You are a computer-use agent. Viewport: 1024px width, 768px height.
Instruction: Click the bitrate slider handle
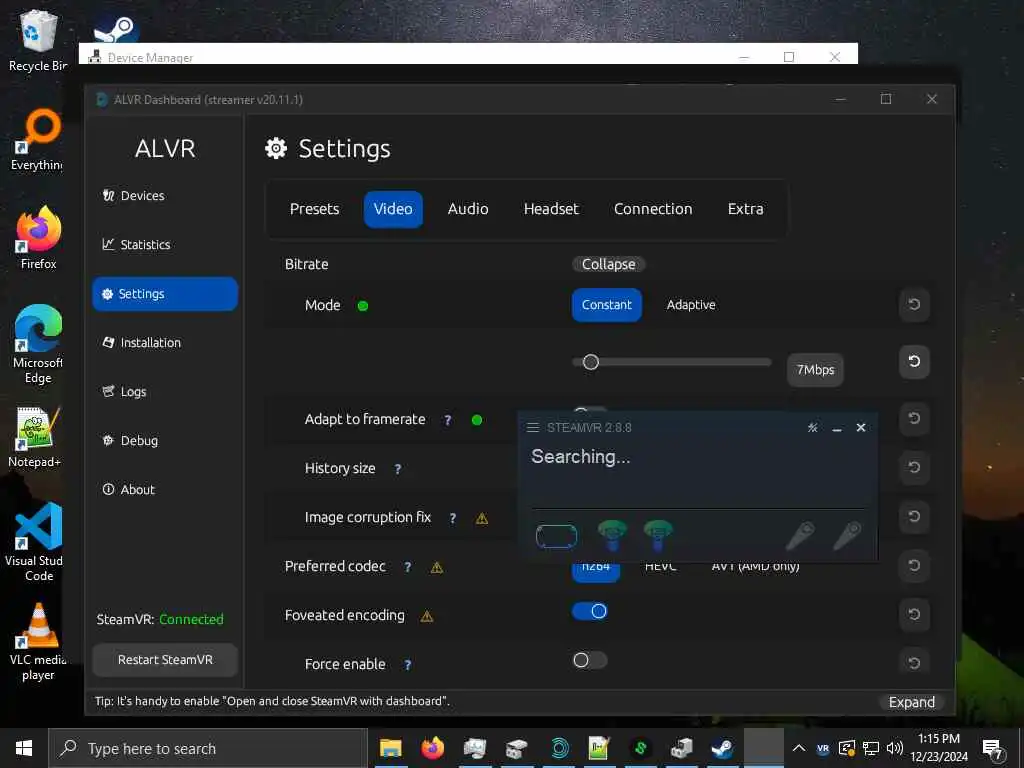click(590, 362)
